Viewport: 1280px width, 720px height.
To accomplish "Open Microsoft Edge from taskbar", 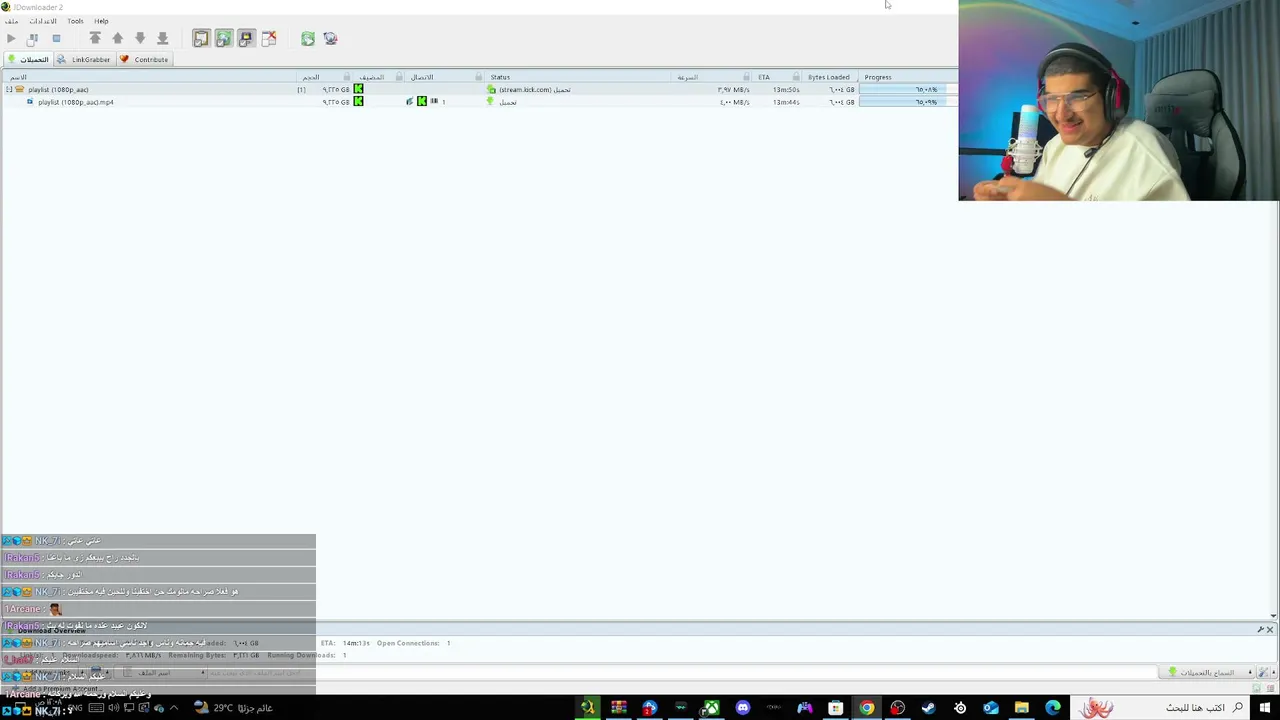I will [1053, 708].
